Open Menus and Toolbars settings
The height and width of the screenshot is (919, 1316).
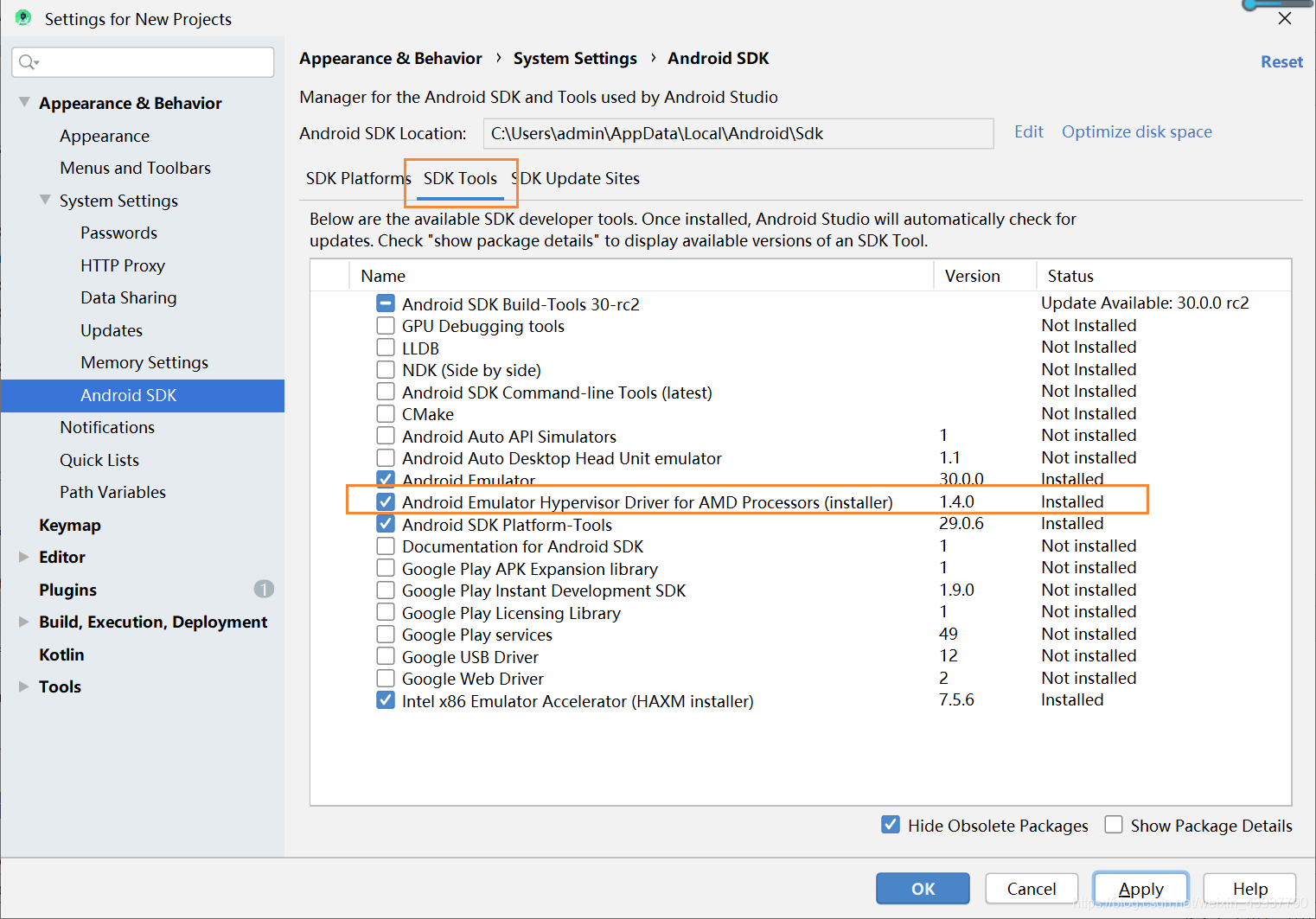[136, 168]
